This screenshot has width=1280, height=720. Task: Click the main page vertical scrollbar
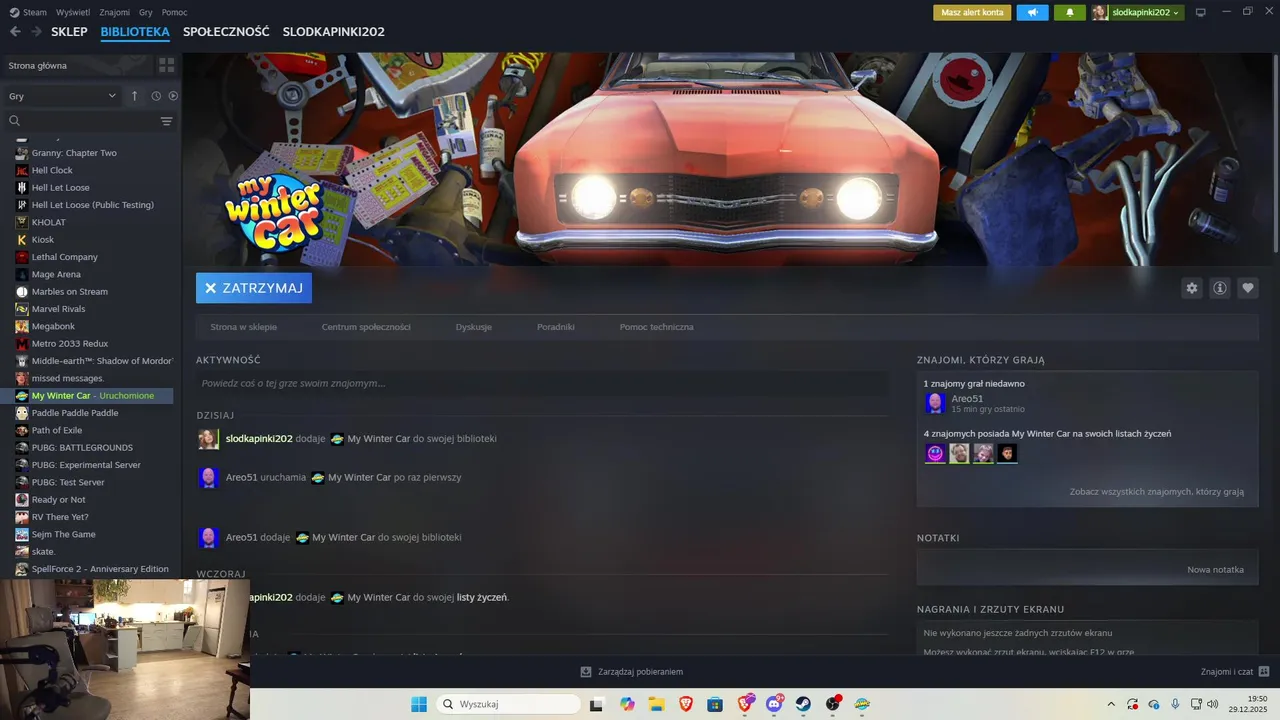point(1274,153)
